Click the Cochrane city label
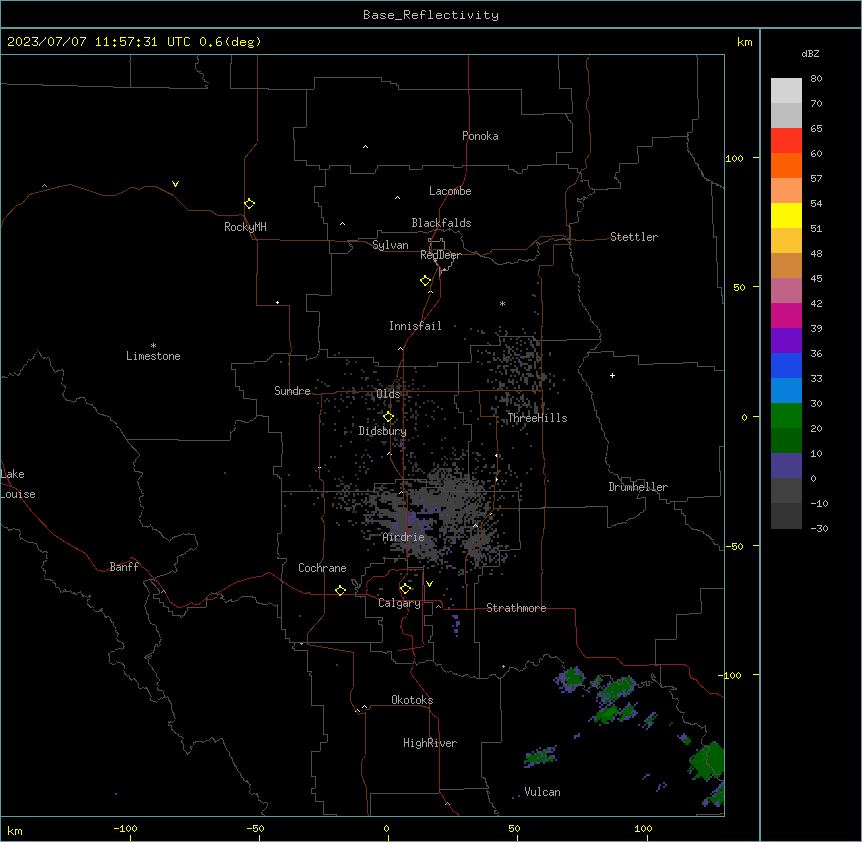Screen dimensions: 862x842 (x=322, y=568)
